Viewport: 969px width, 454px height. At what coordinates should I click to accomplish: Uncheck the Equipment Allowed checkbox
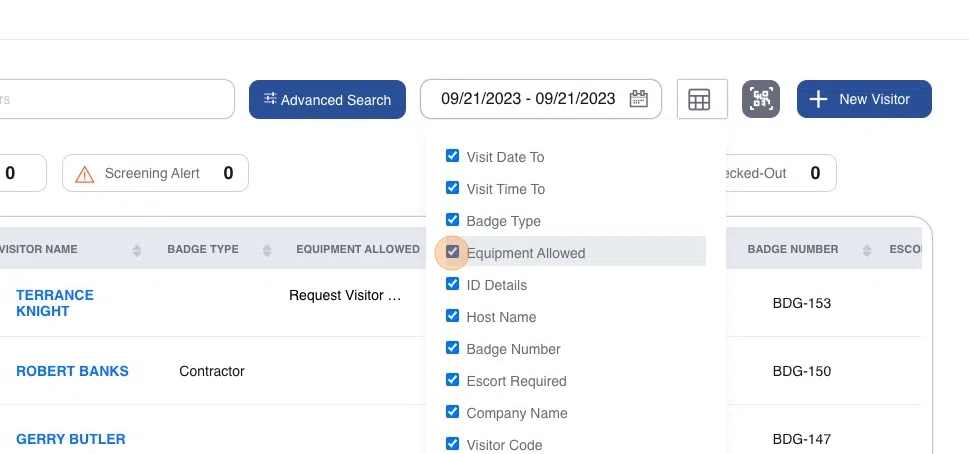[453, 253]
